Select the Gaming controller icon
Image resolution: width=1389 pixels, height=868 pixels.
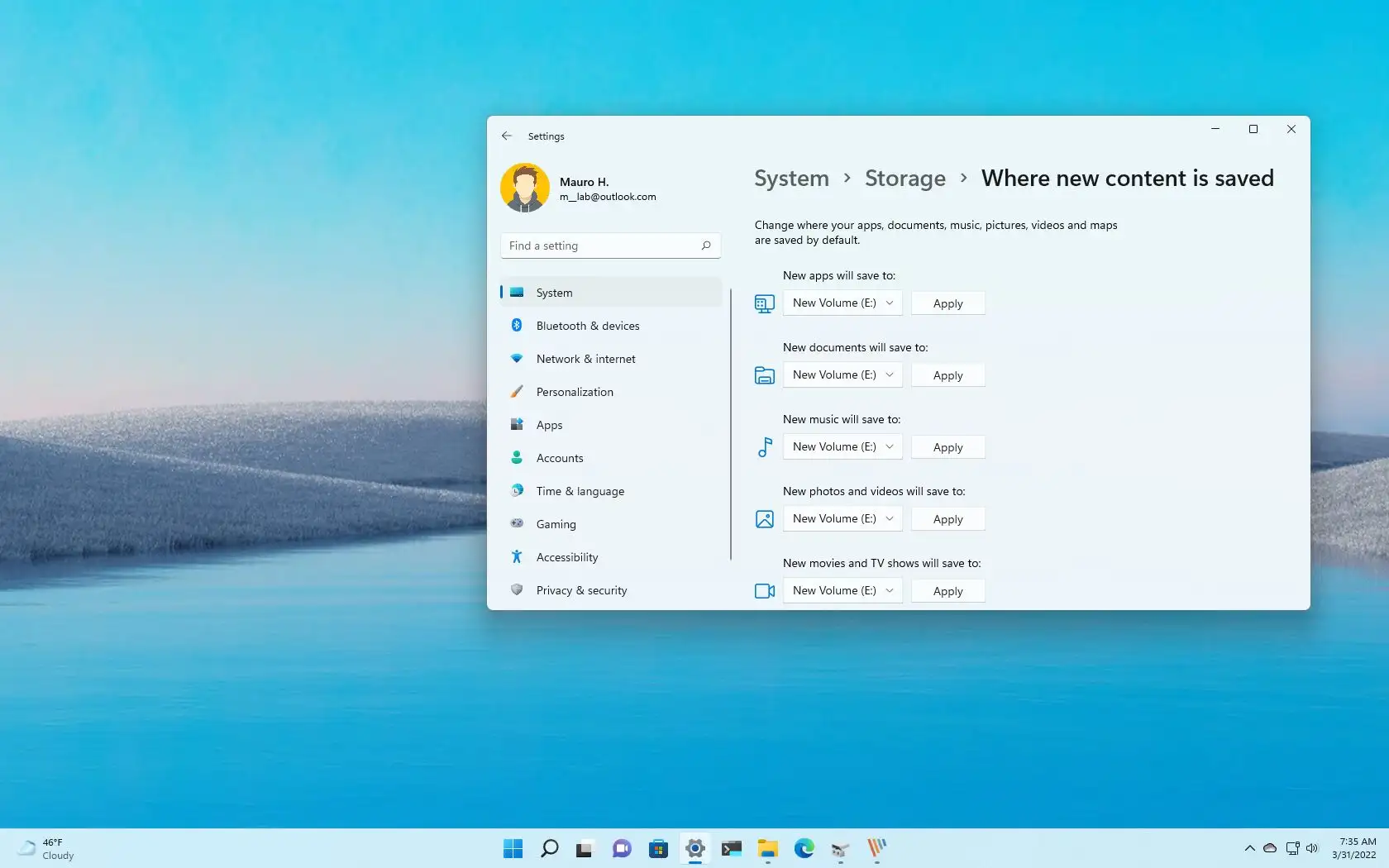click(x=517, y=523)
